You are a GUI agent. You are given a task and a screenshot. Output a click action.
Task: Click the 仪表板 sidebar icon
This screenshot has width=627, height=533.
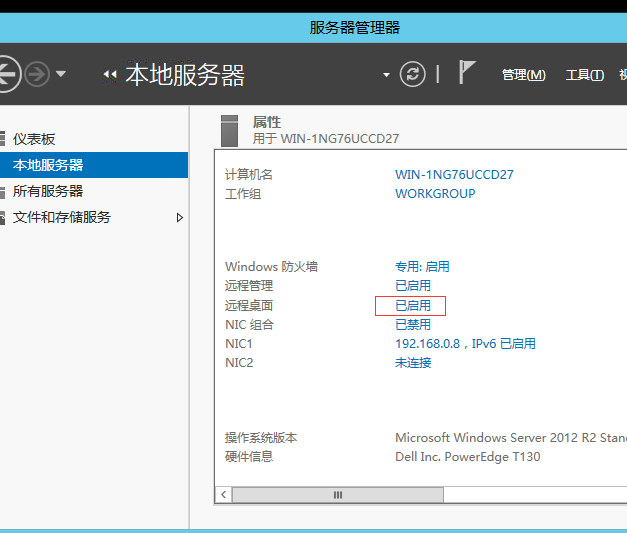tap(2, 139)
